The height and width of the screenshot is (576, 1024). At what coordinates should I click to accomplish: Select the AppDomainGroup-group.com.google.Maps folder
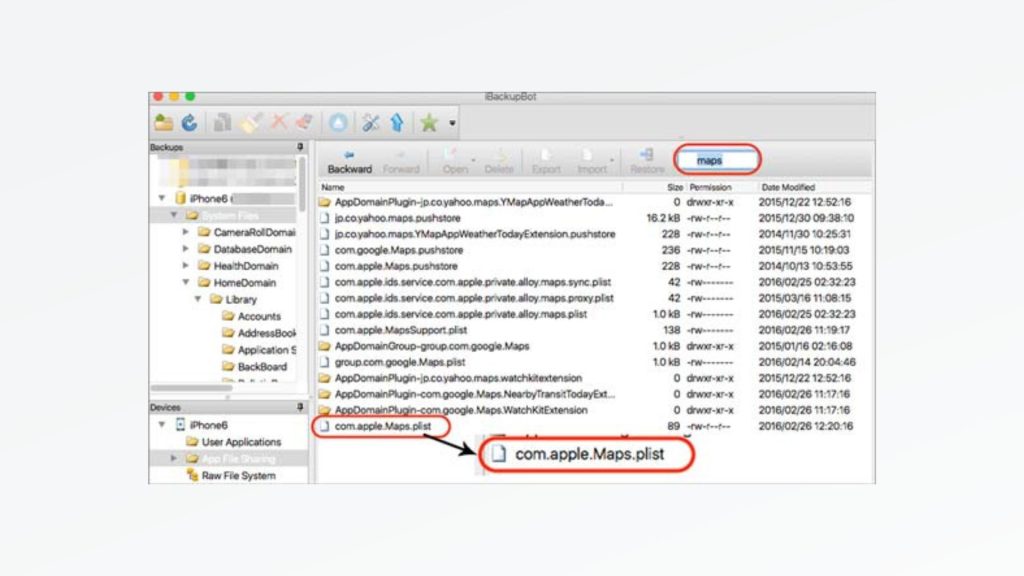594,346
